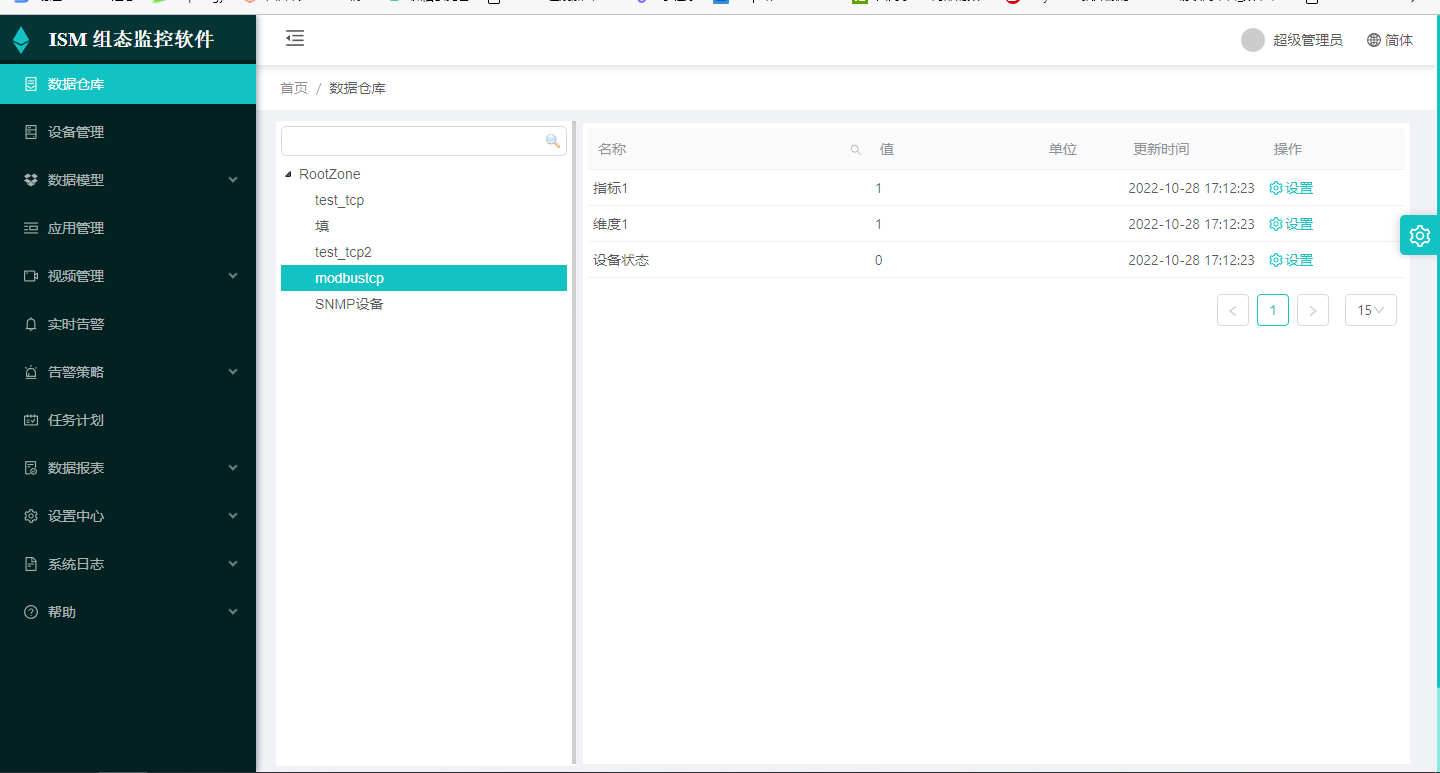This screenshot has width=1440, height=773.
Task: Click the globe language icon
Action: 1374,40
